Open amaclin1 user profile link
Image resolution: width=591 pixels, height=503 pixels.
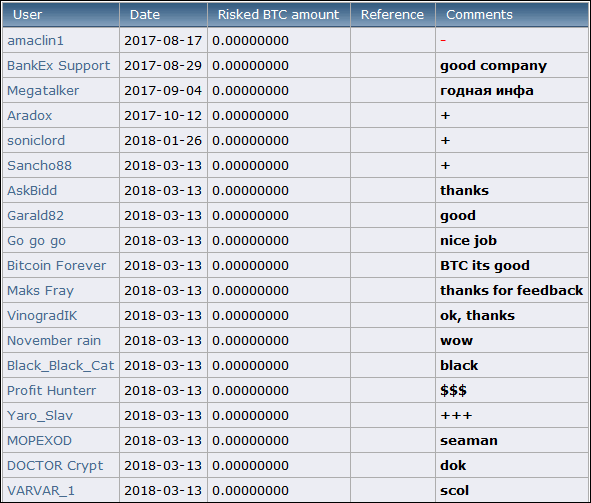(35, 40)
